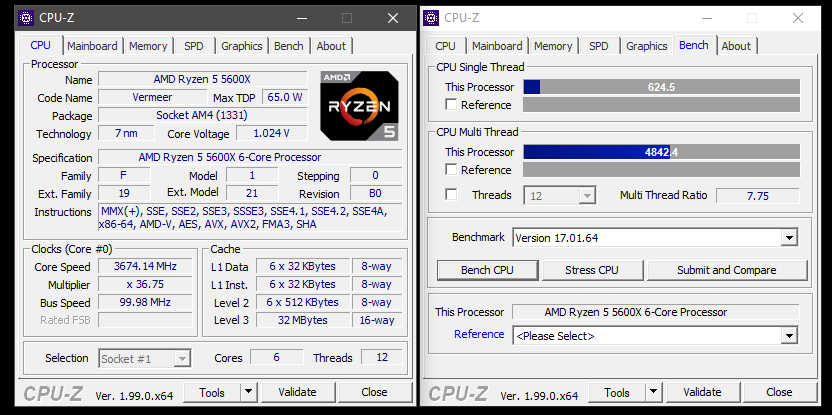
Task: Open Tools dropdown arrow in right window
Action: tap(653, 392)
